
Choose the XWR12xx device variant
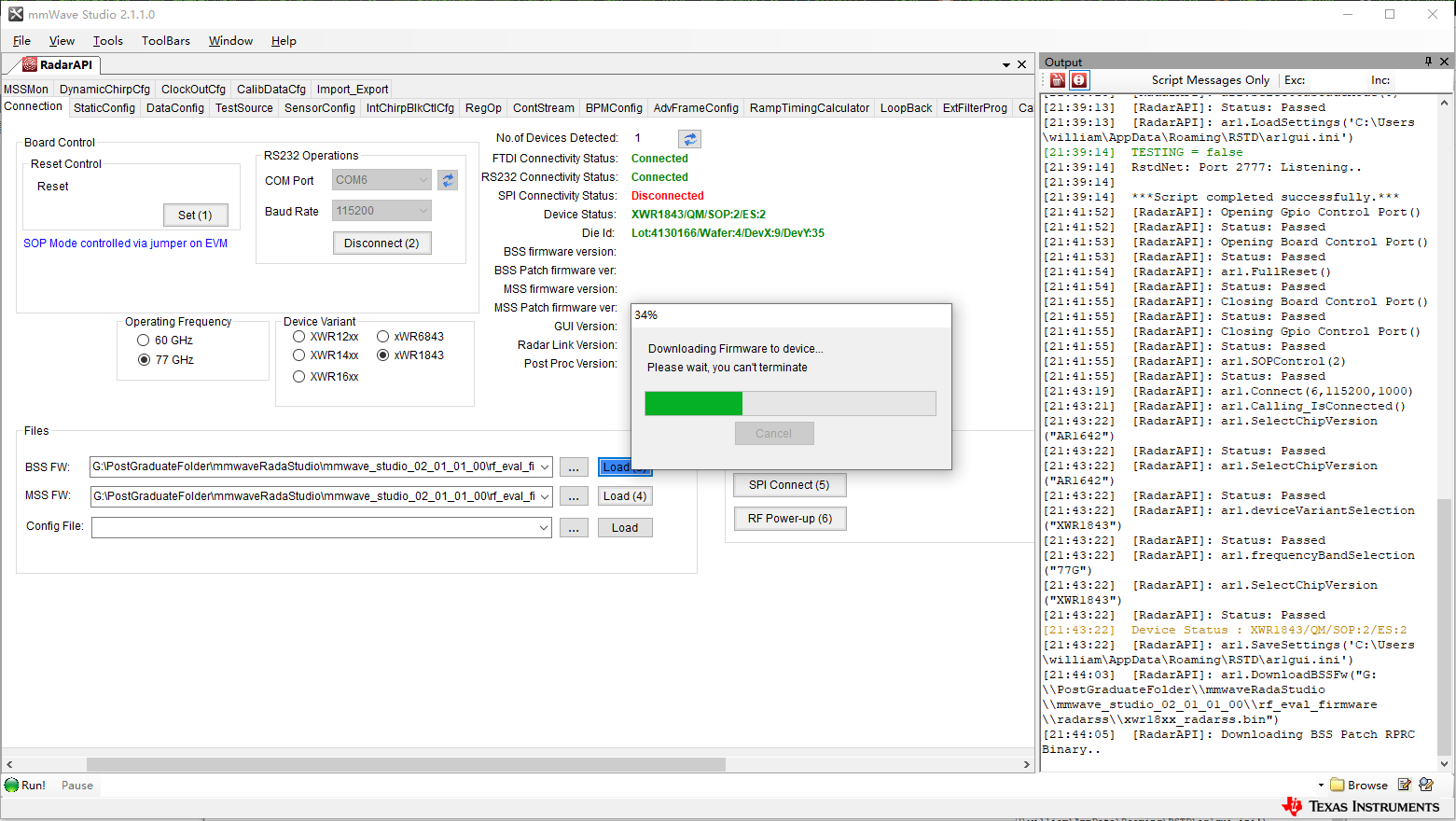298,337
